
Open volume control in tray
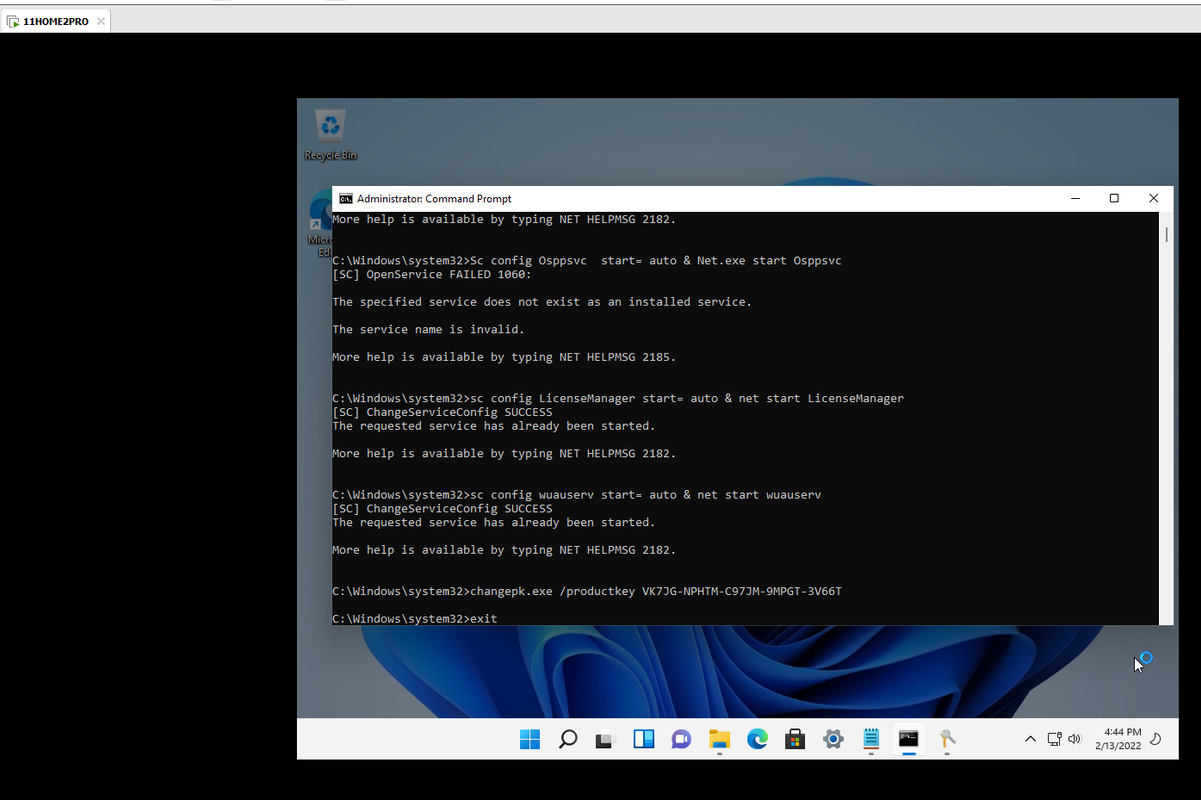[1075, 739]
